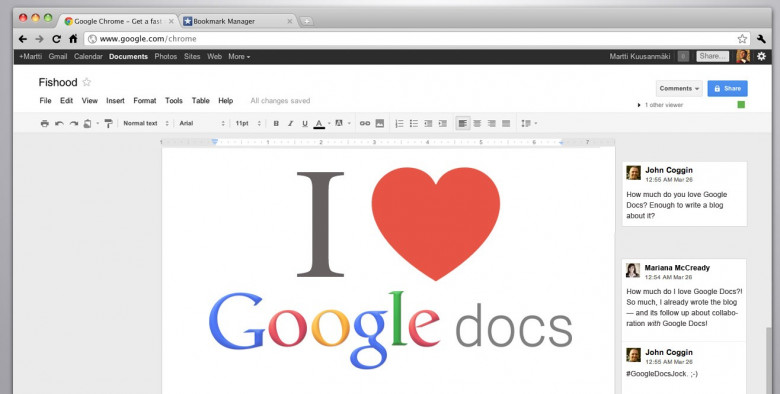
Task: Apply the text color
Action: coord(319,123)
